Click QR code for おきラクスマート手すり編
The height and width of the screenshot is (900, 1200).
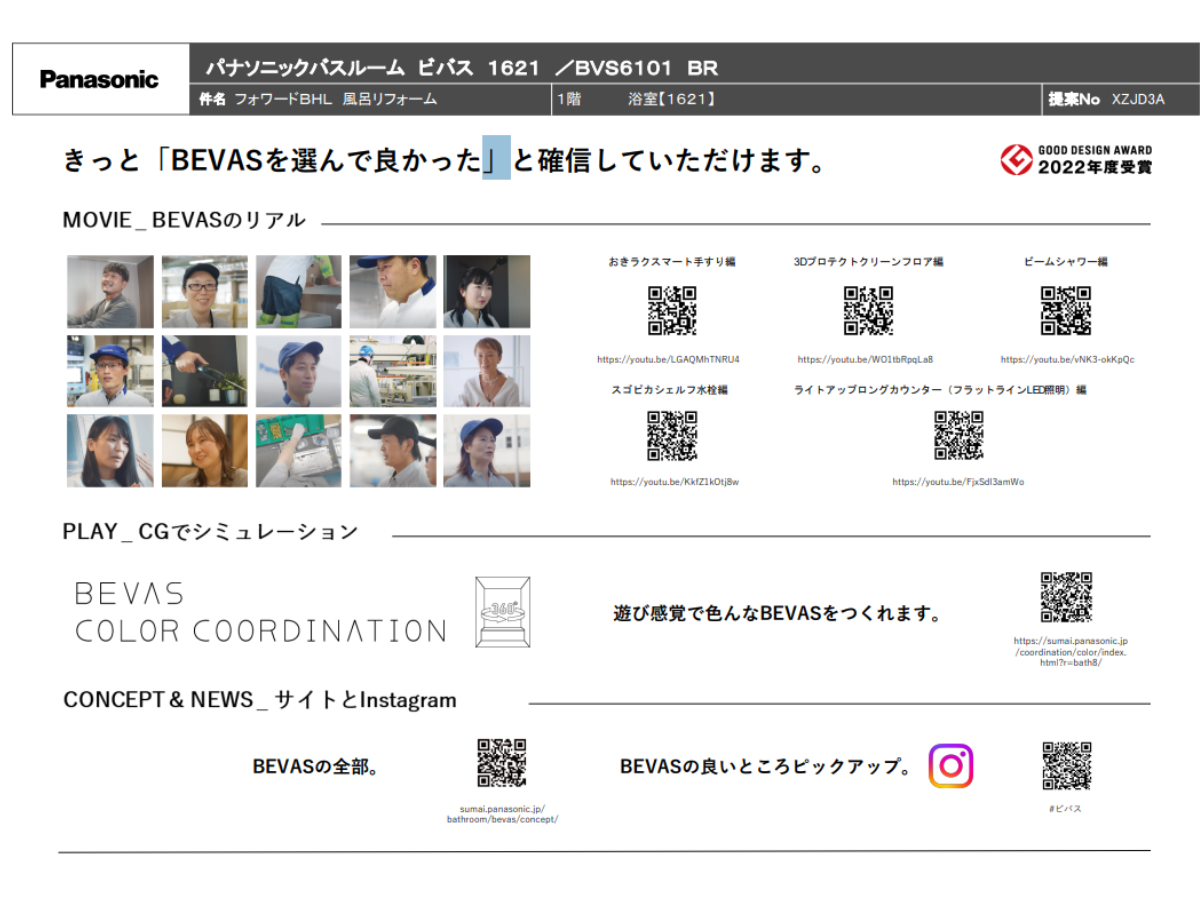[x=672, y=311]
